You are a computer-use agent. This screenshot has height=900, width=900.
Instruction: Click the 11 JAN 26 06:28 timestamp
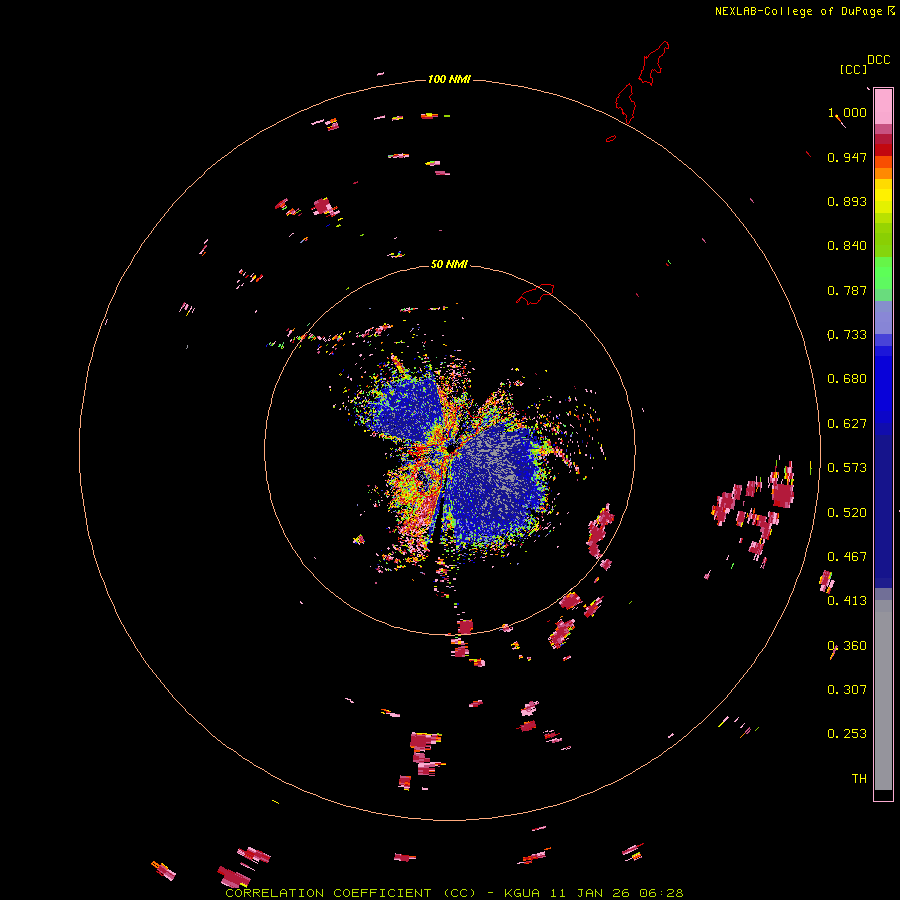pyautogui.click(x=616, y=893)
